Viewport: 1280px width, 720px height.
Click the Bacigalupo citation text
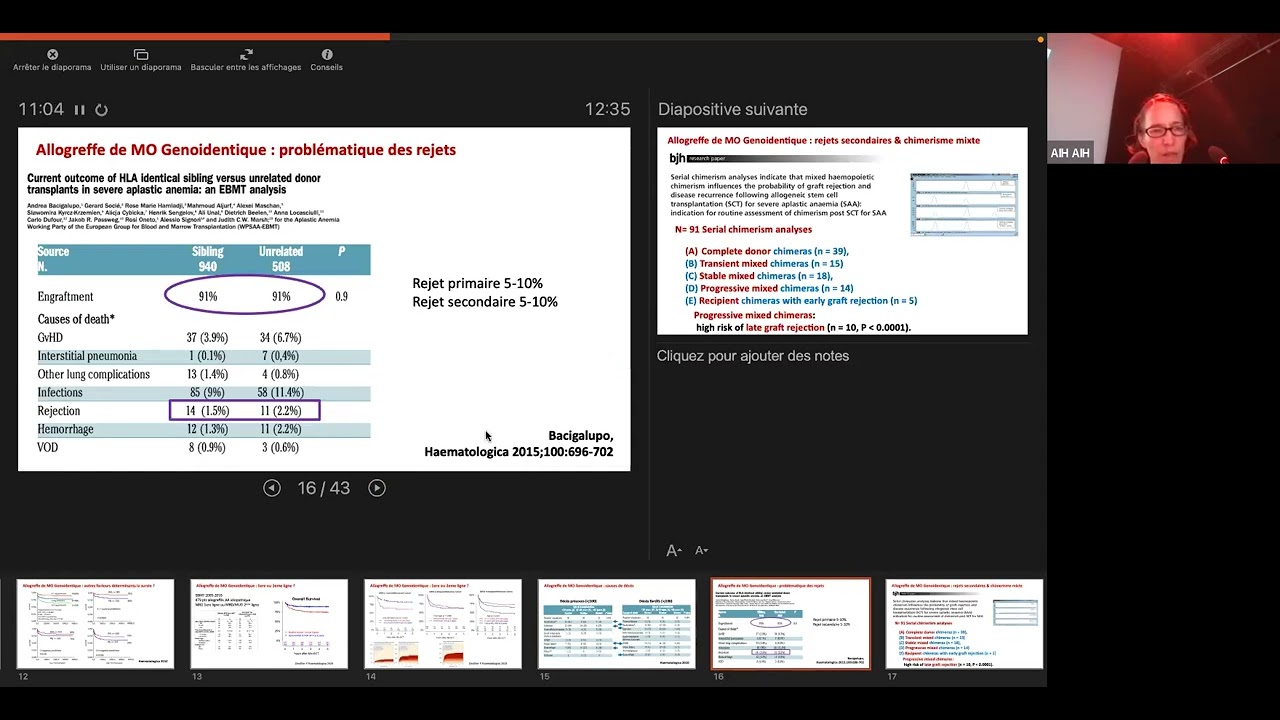[x=519, y=444]
